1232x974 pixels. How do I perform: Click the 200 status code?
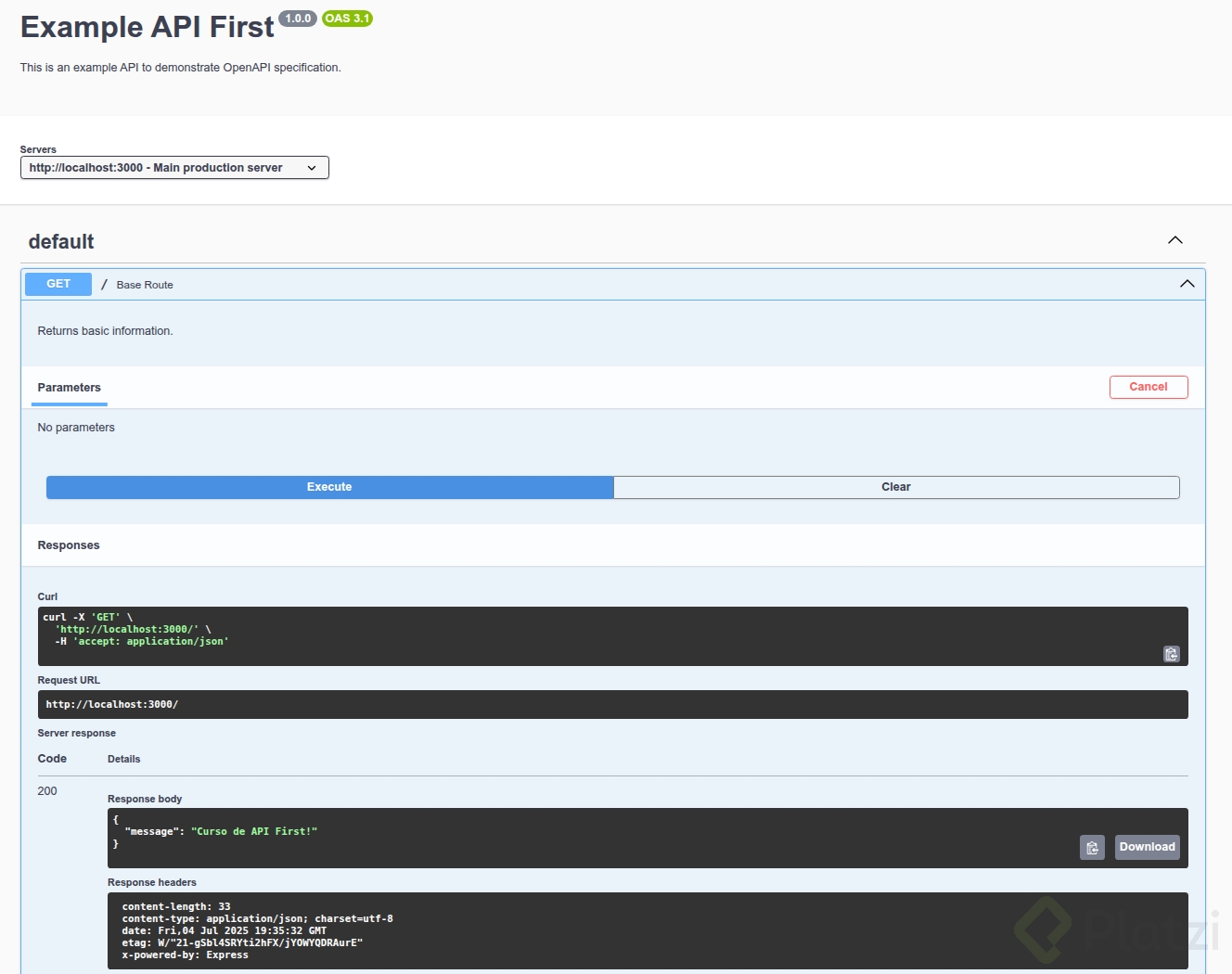[x=47, y=791]
